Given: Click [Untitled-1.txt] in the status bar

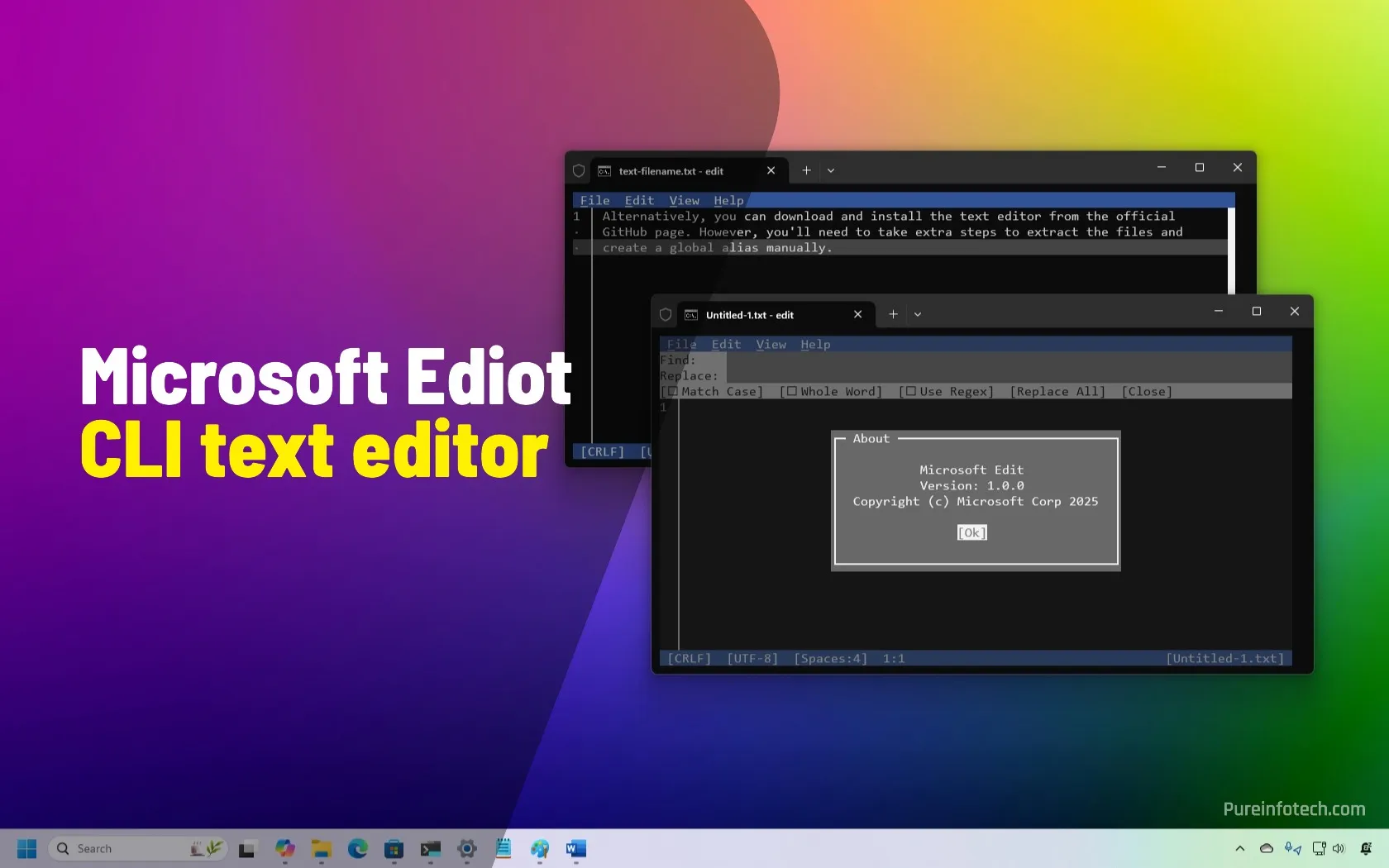Looking at the screenshot, I should coord(1225,659).
